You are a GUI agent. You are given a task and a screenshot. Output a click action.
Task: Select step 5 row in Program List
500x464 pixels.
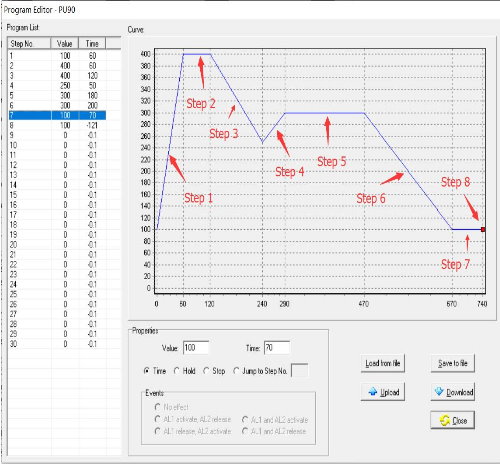57,96
